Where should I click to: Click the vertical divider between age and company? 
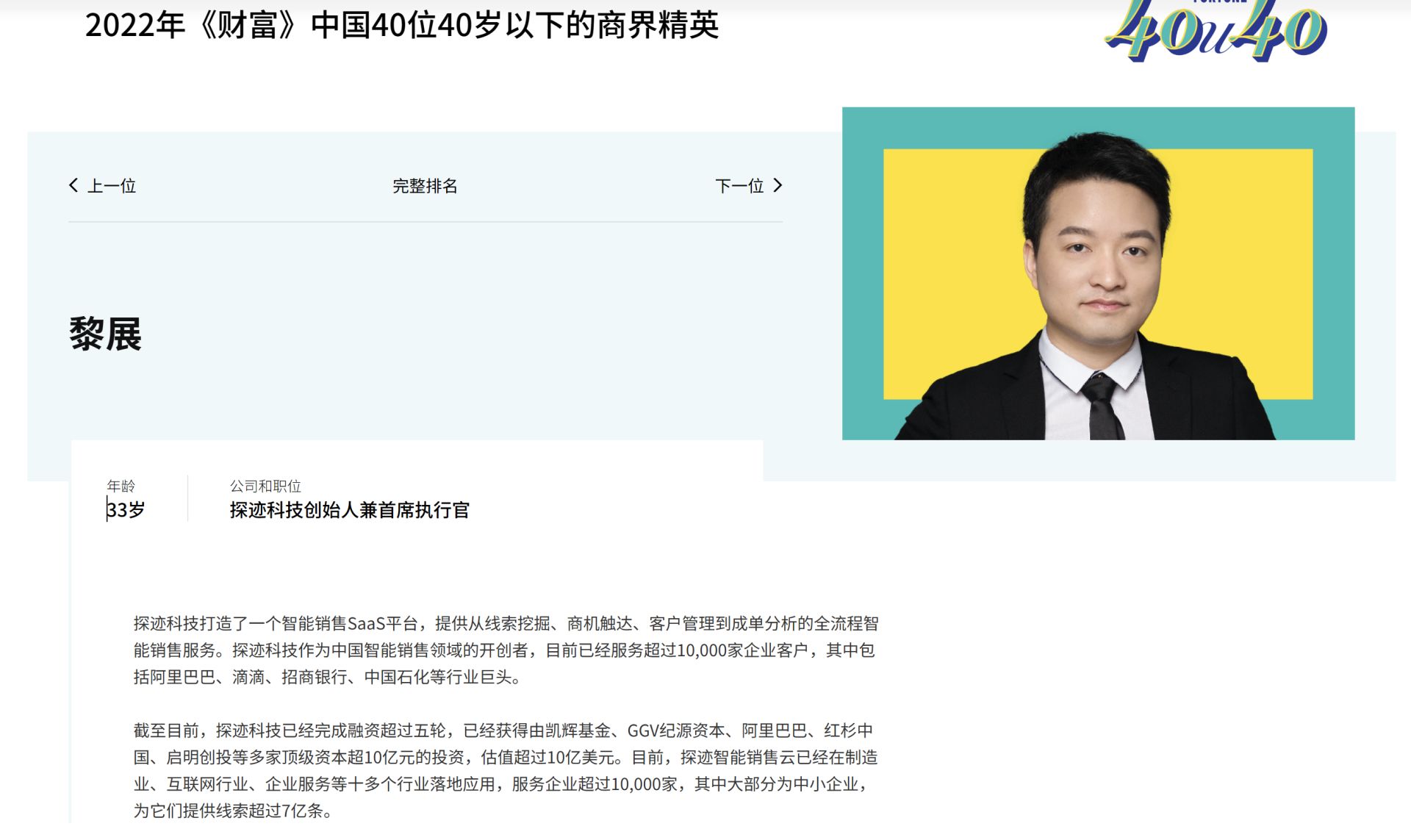187,498
